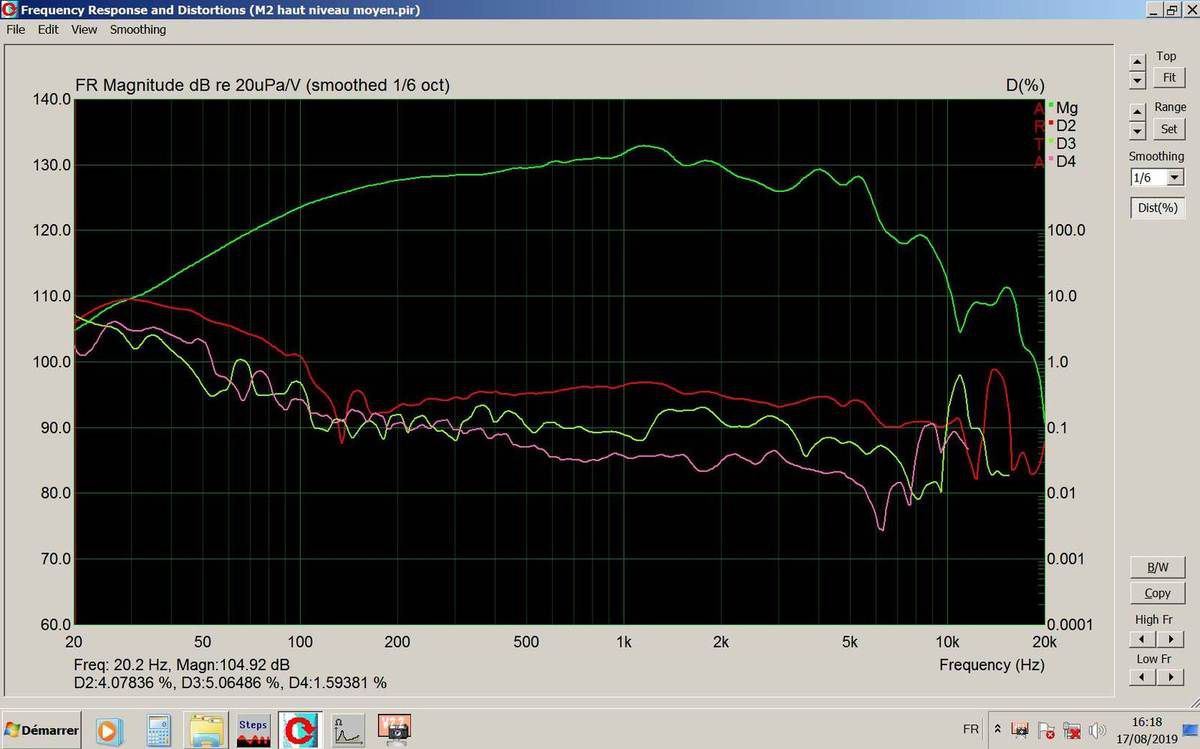Click the green Mg legend marker

coord(1050,107)
